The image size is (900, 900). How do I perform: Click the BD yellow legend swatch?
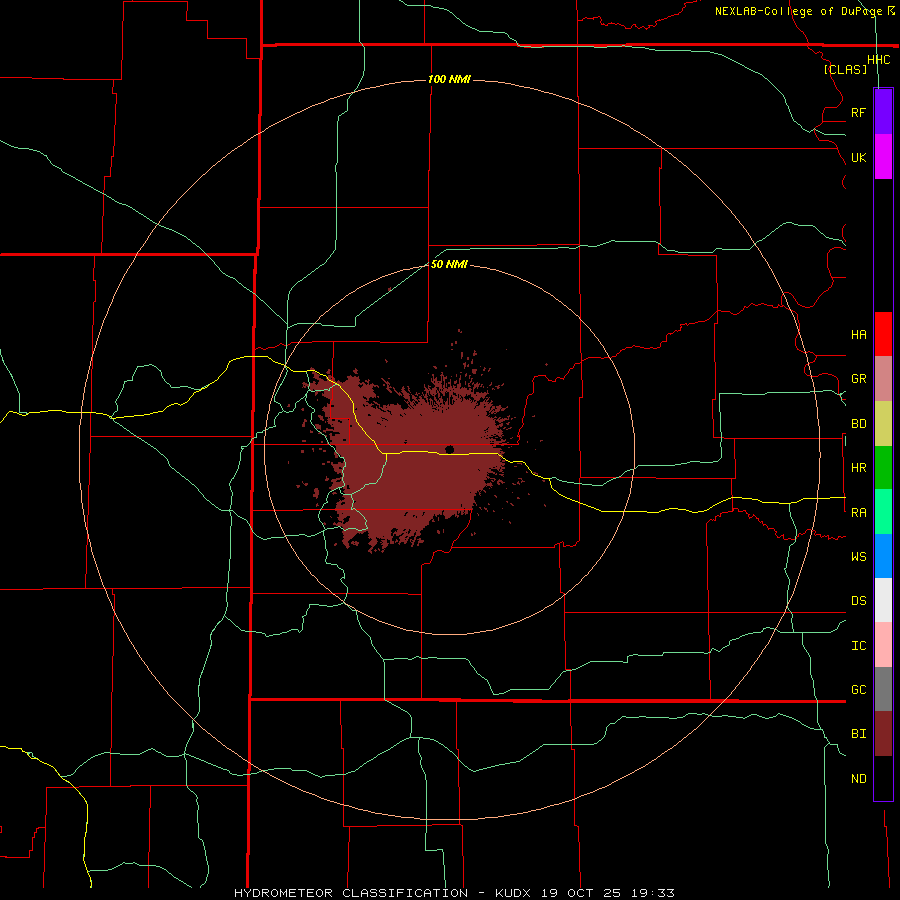pos(883,424)
